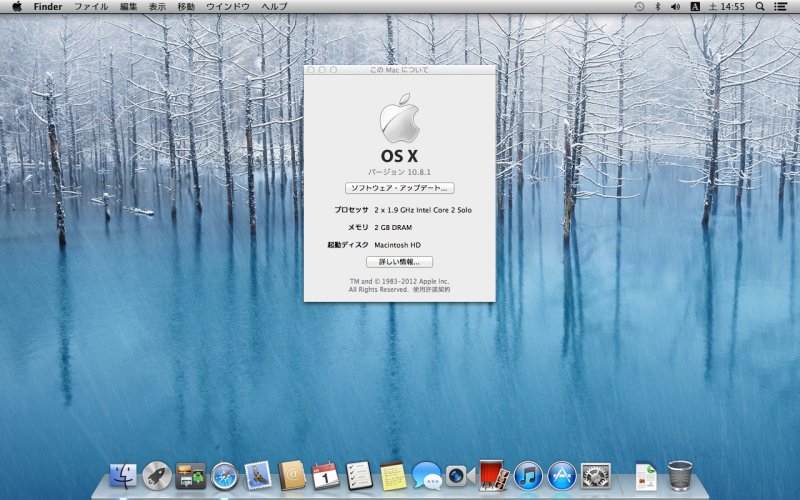Click startup disk value Macintosh HD
Viewport: 800px width, 500px height.
(397, 245)
